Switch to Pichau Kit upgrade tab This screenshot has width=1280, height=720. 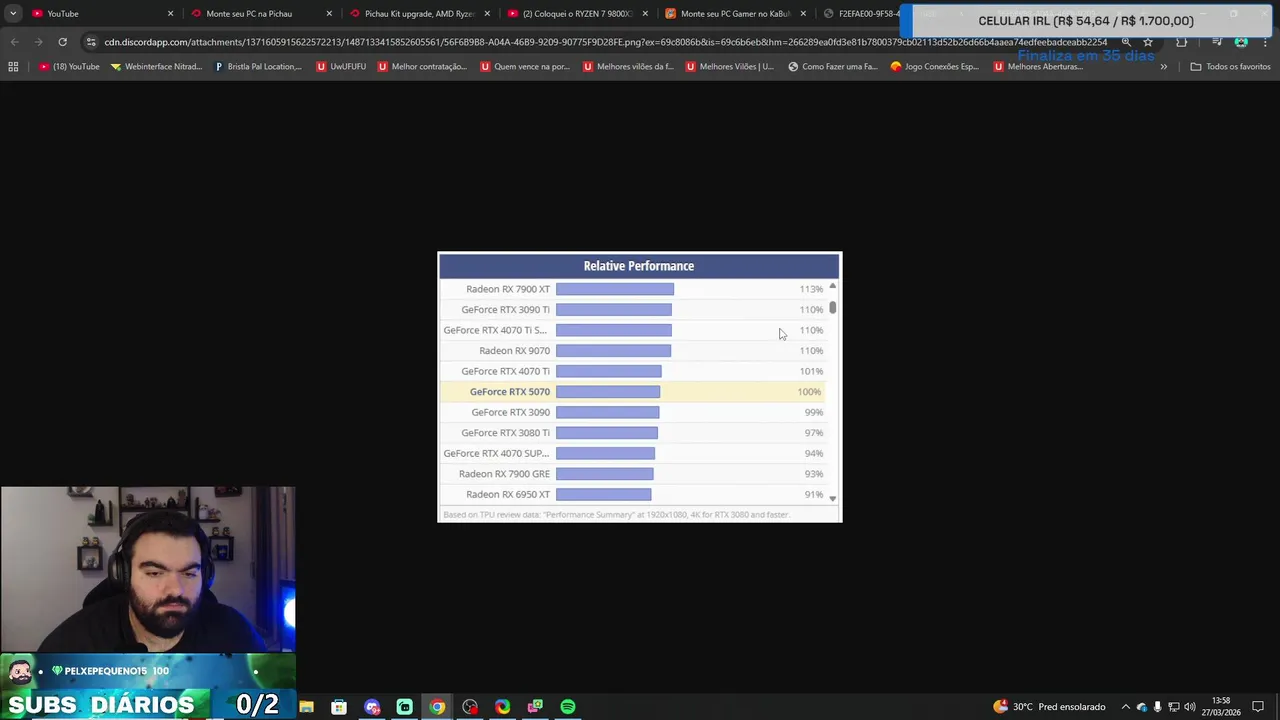(420, 14)
